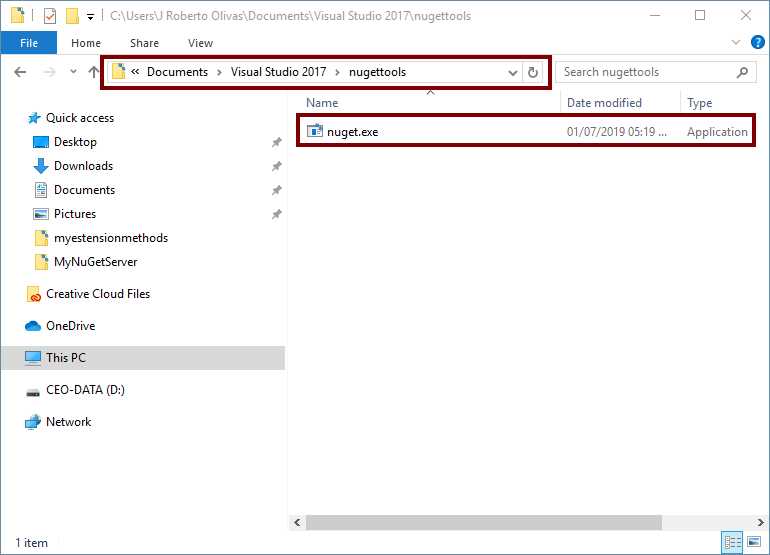This screenshot has width=770, height=555.
Task: Click the Network icon in sidebar
Action: click(x=33, y=422)
